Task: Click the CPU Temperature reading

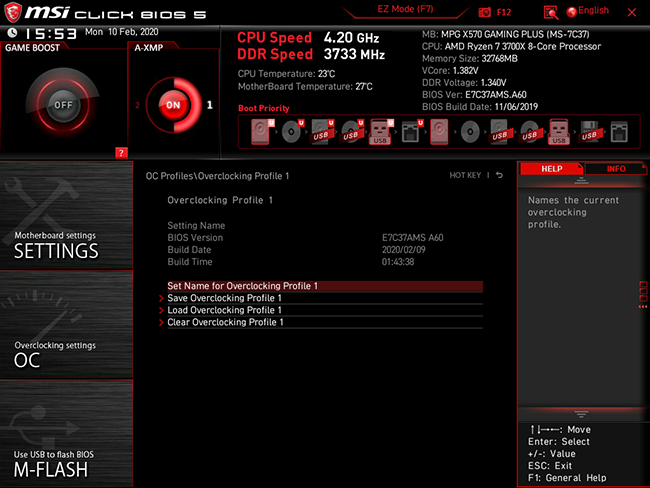Action: click(286, 74)
